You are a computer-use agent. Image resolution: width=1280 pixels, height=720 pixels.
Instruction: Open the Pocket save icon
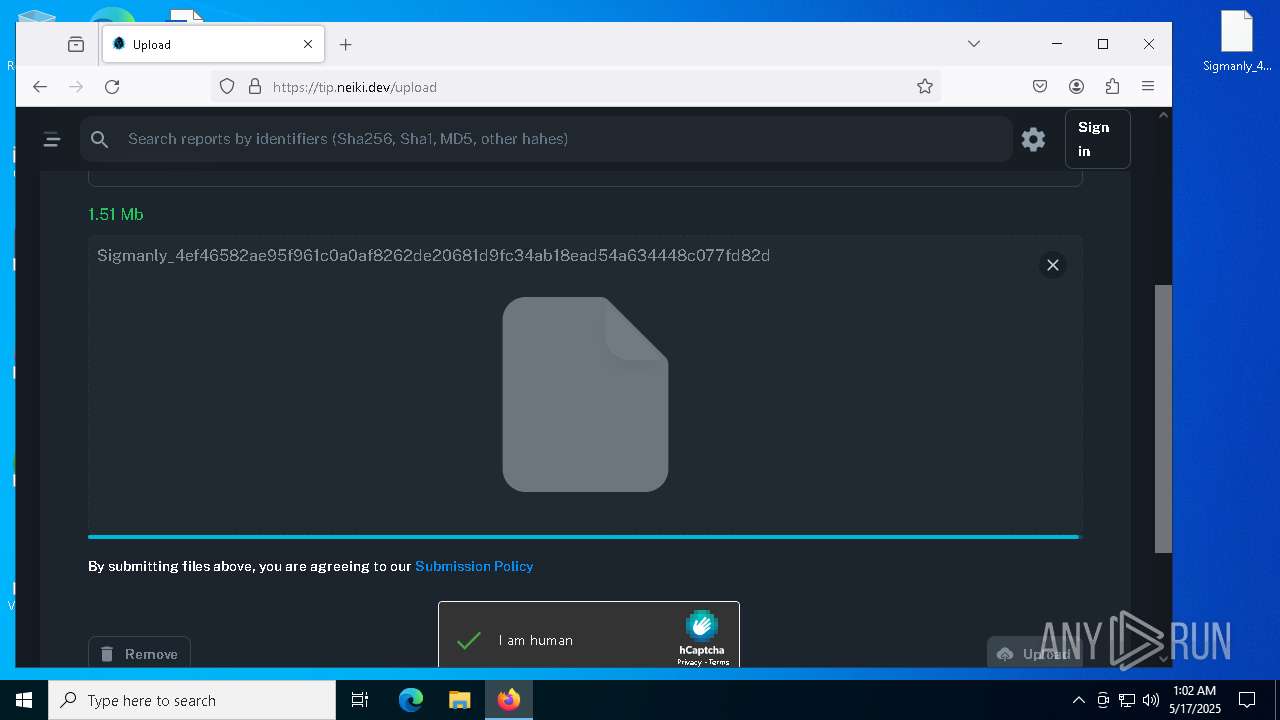1040,87
